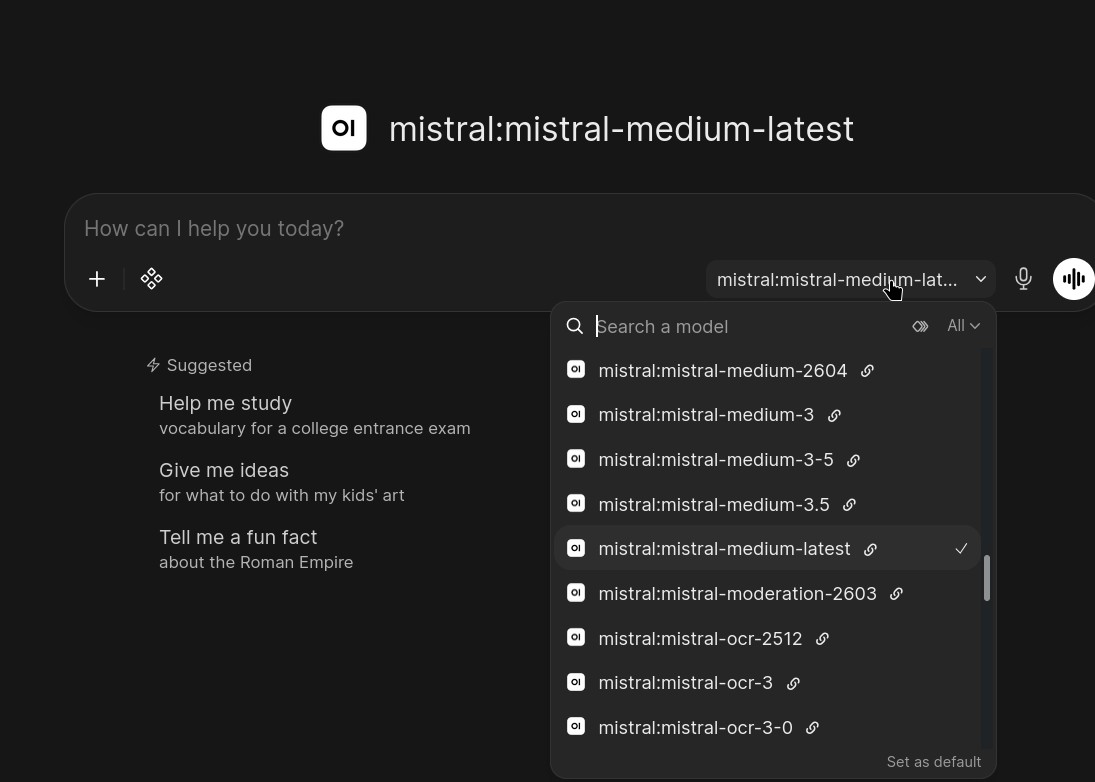
Task: Click the search magnifier icon in model list
Action: pos(575,326)
